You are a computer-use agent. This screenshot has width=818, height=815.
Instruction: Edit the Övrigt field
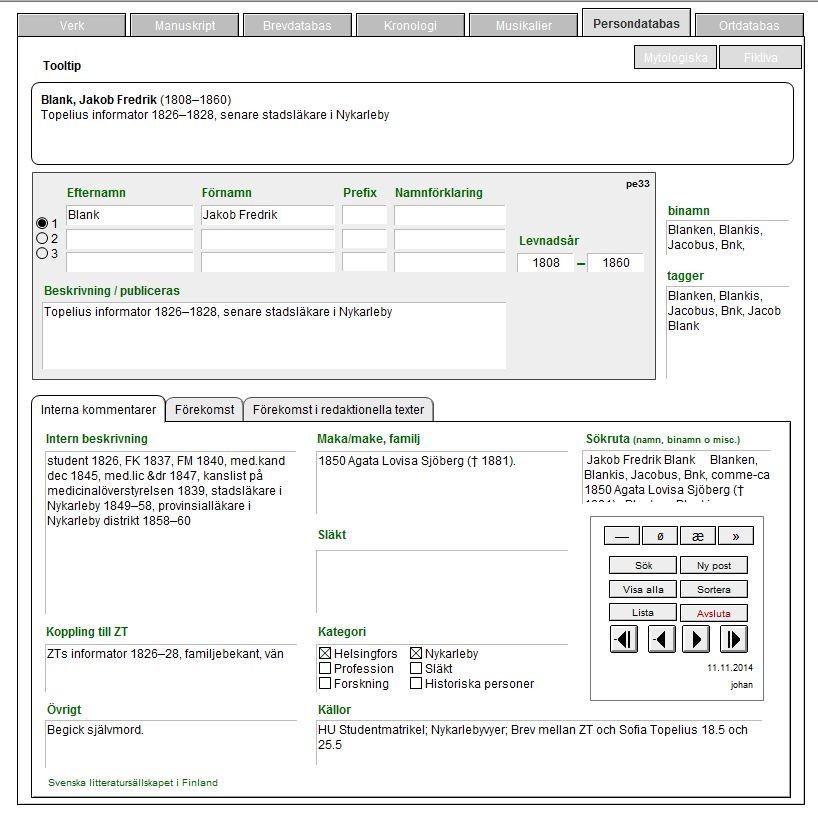pyautogui.click(x=171, y=744)
